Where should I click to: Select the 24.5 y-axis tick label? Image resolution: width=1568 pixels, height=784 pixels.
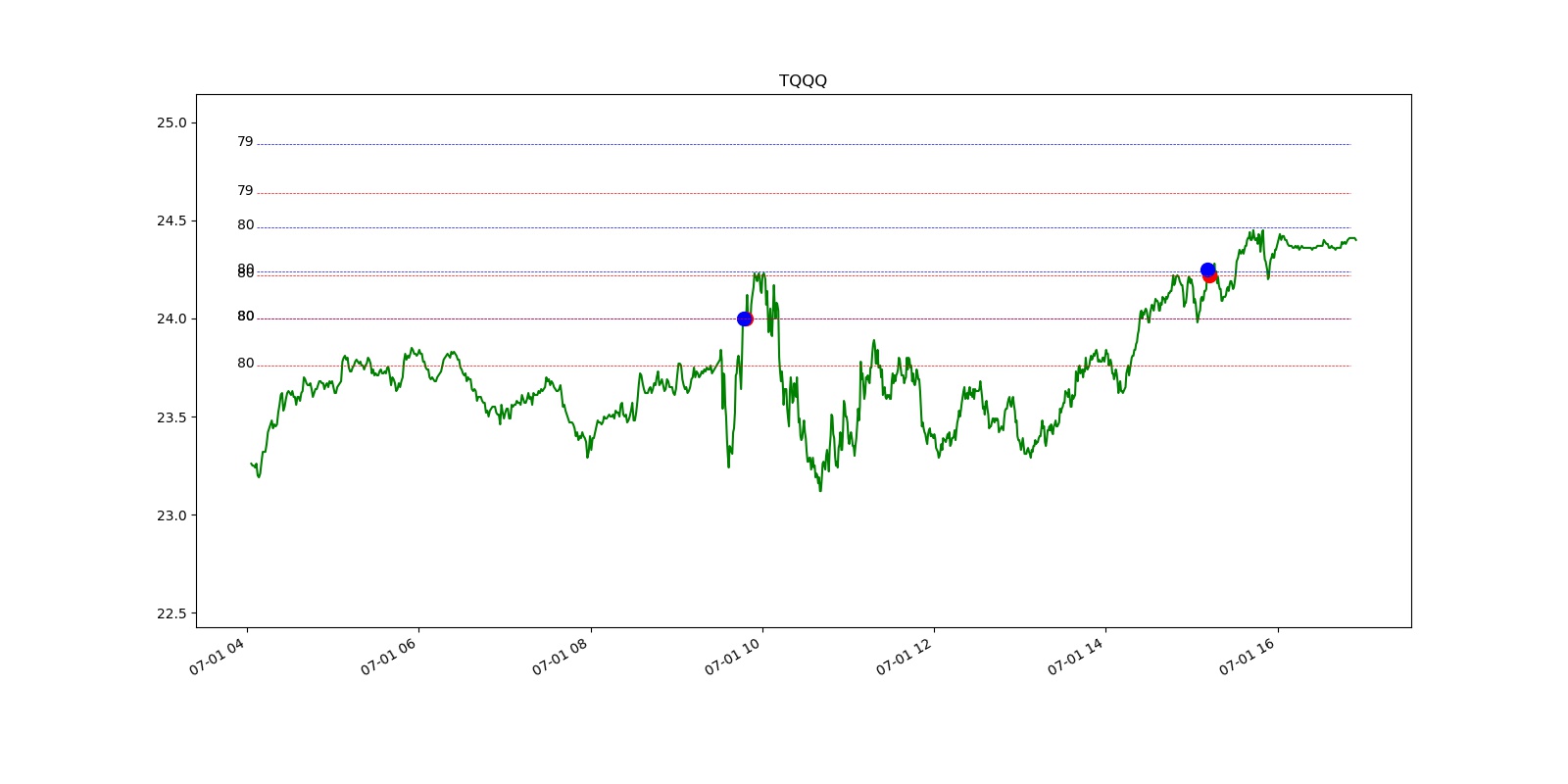pyautogui.click(x=171, y=220)
